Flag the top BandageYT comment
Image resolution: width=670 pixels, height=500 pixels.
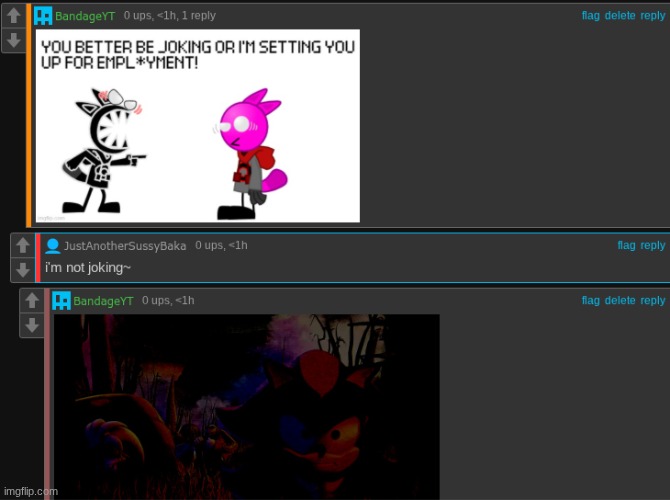pos(591,15)
